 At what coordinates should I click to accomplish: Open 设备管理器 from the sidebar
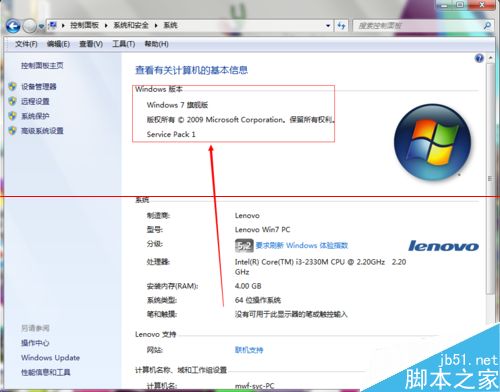coord(39,87)
